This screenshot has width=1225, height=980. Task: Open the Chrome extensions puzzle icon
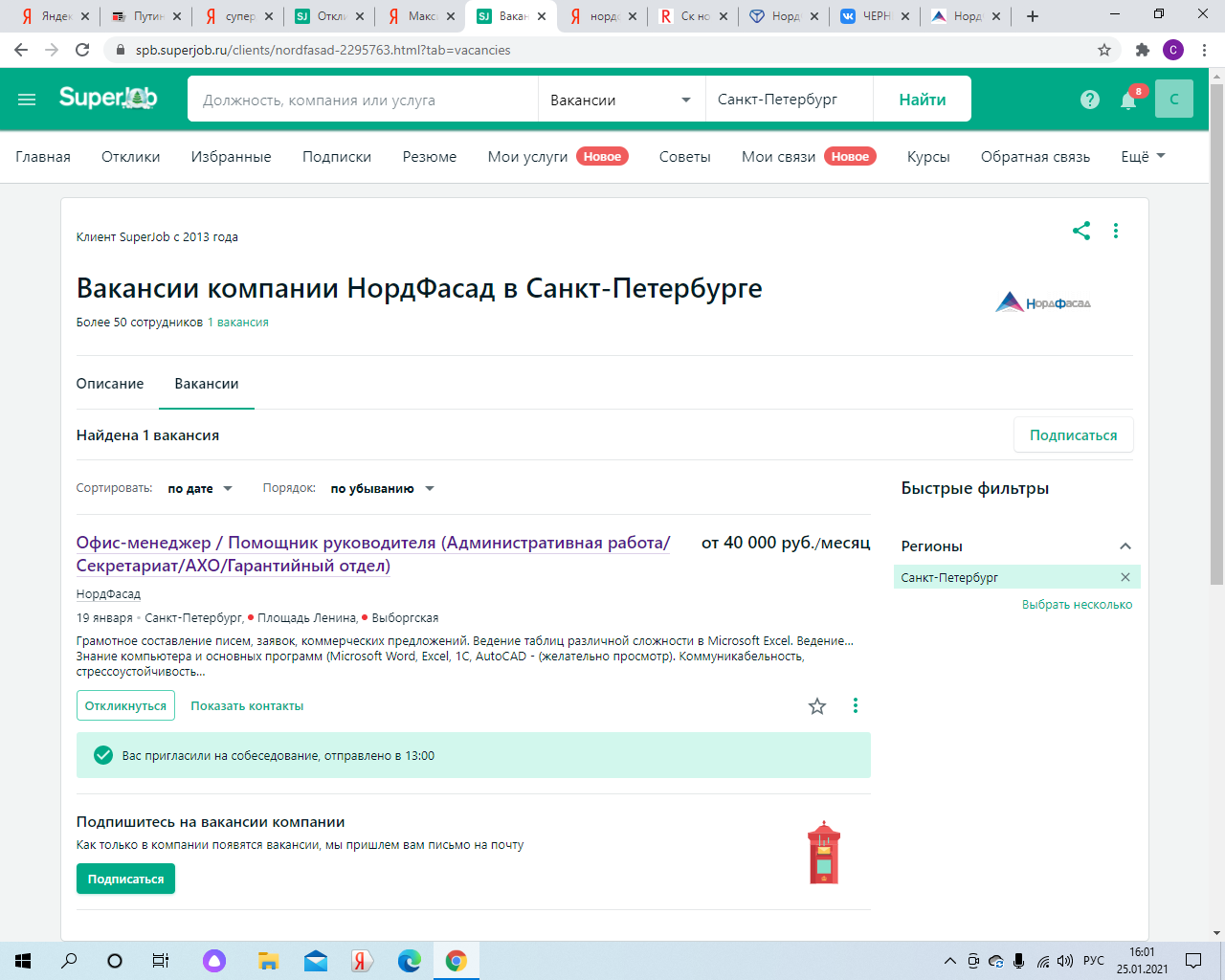(x=1142, y=50)
